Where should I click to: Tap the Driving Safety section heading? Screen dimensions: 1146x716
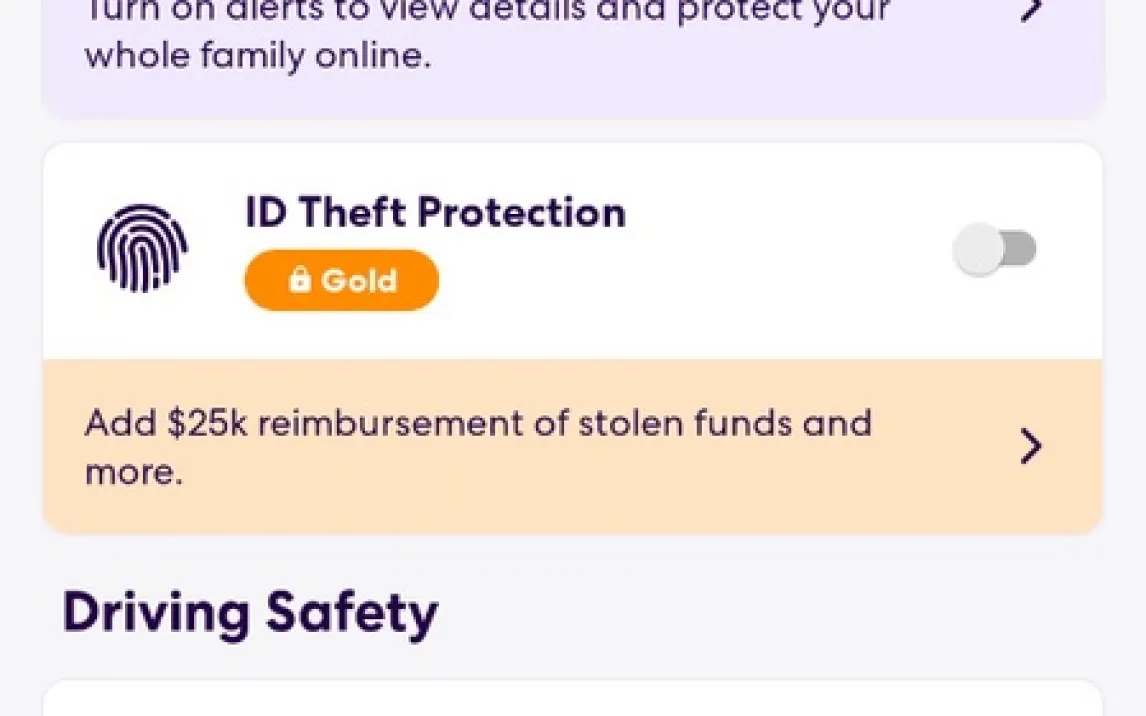pyautogui.click(x=250, y=613)
